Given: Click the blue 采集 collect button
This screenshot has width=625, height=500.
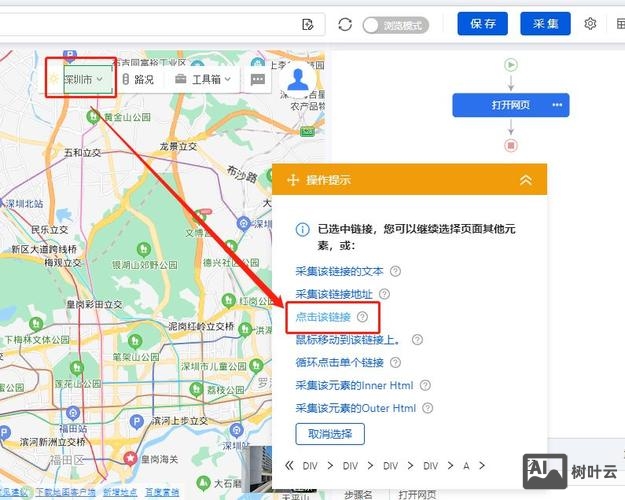Looking at the screenshot, I should [545, 24].
